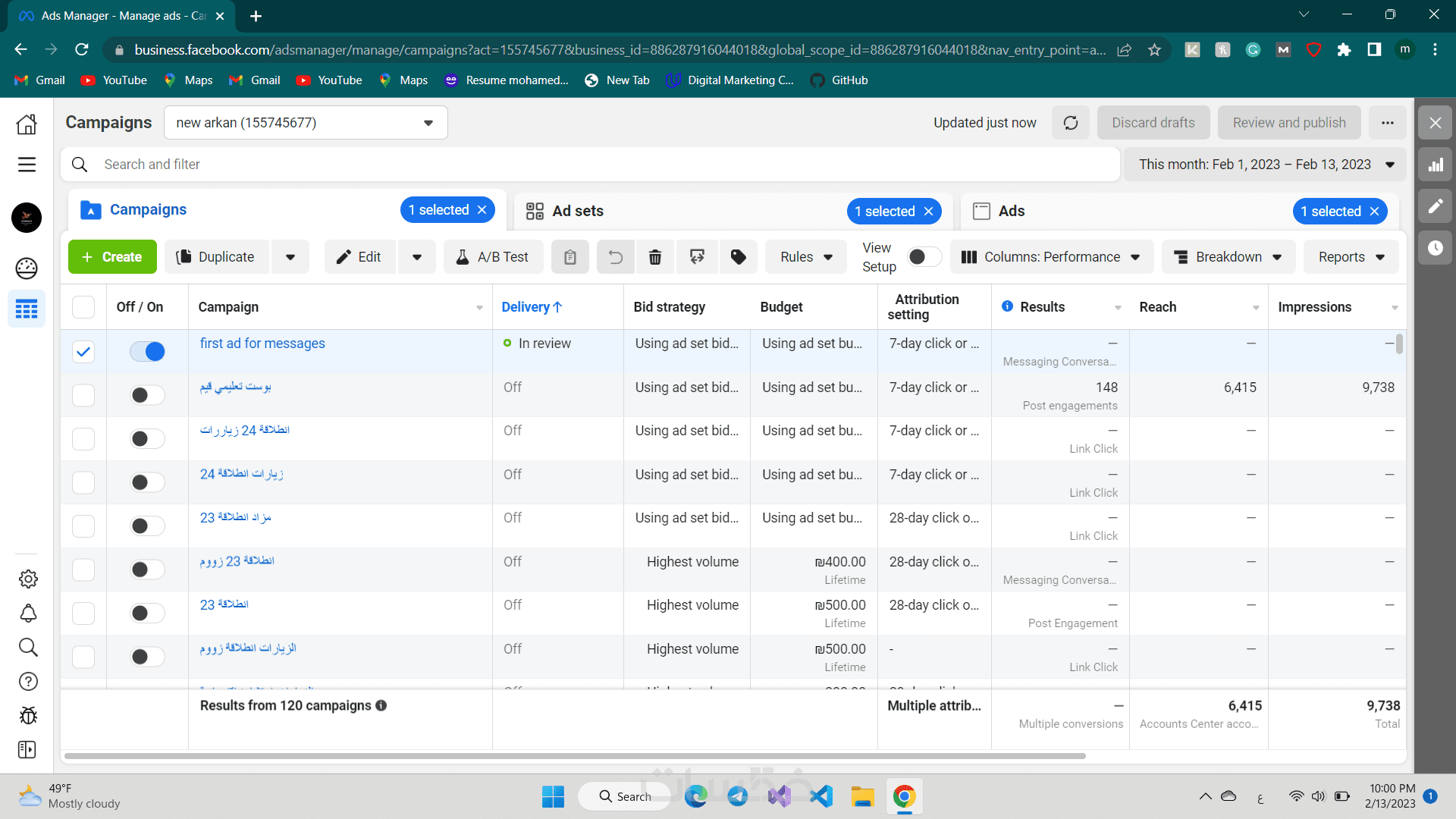1456x819 pixels.
Task: Open the new arkan account dropdown
Action: [x=306, y=123]
